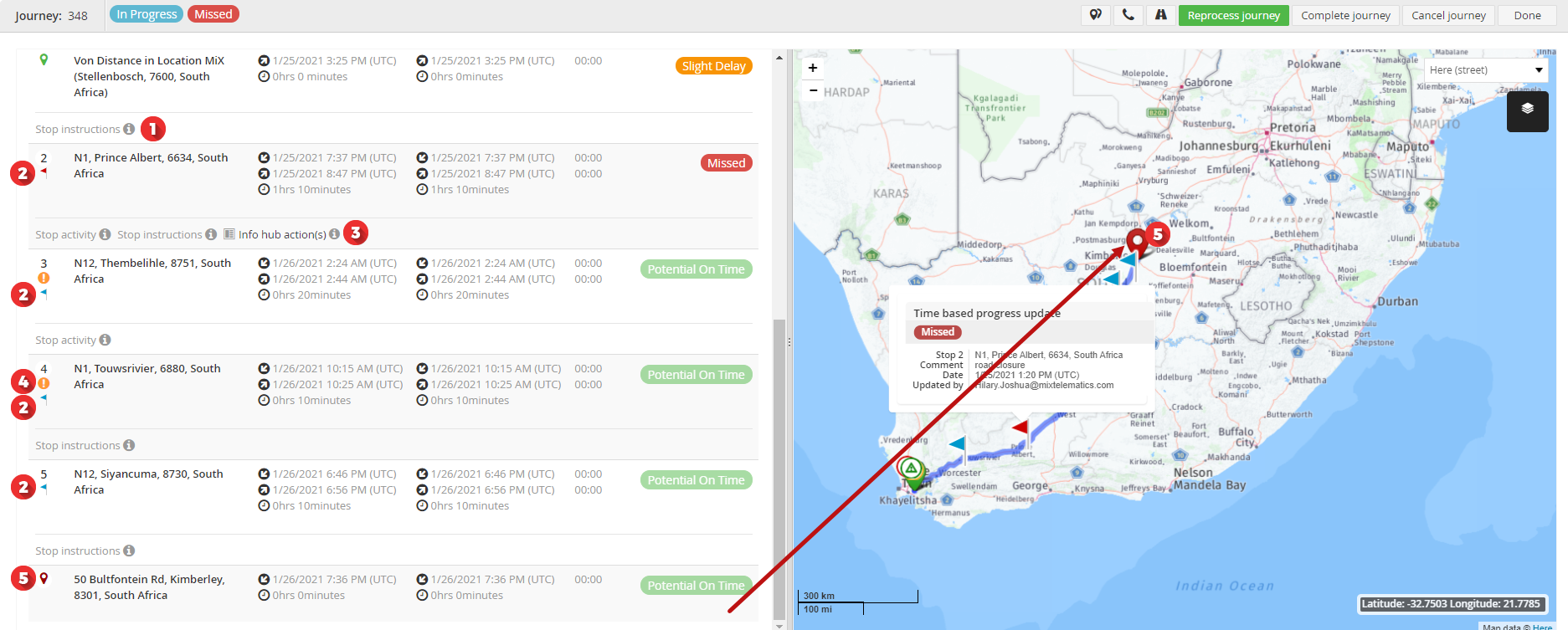Click red flag icon of Prince Albert stop
The image size is (1568, 630).
click(44, 172)
